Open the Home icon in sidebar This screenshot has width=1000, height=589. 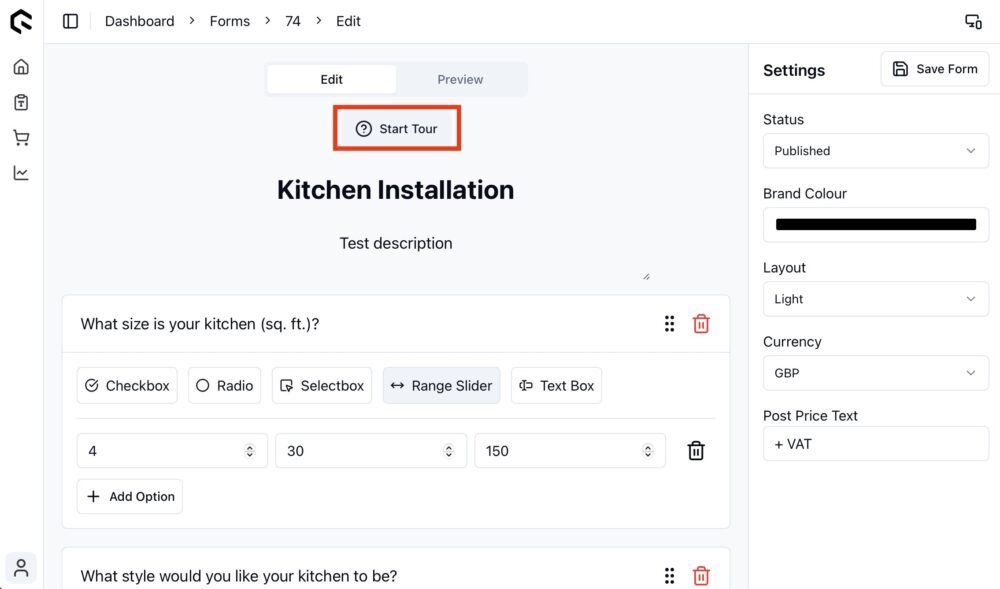tap(21, 67)
